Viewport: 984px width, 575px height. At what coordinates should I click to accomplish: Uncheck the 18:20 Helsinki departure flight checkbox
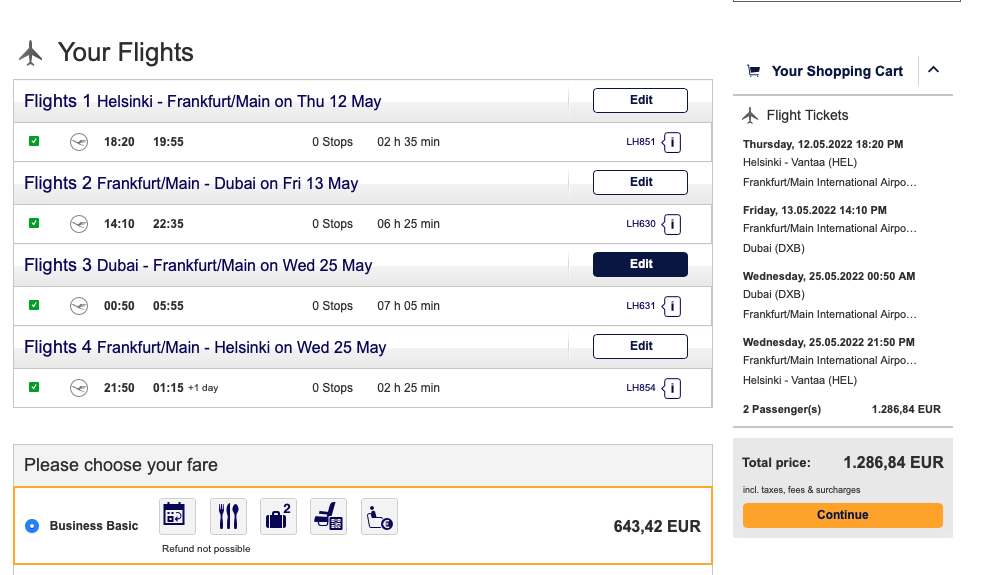[x=34, y=142]
